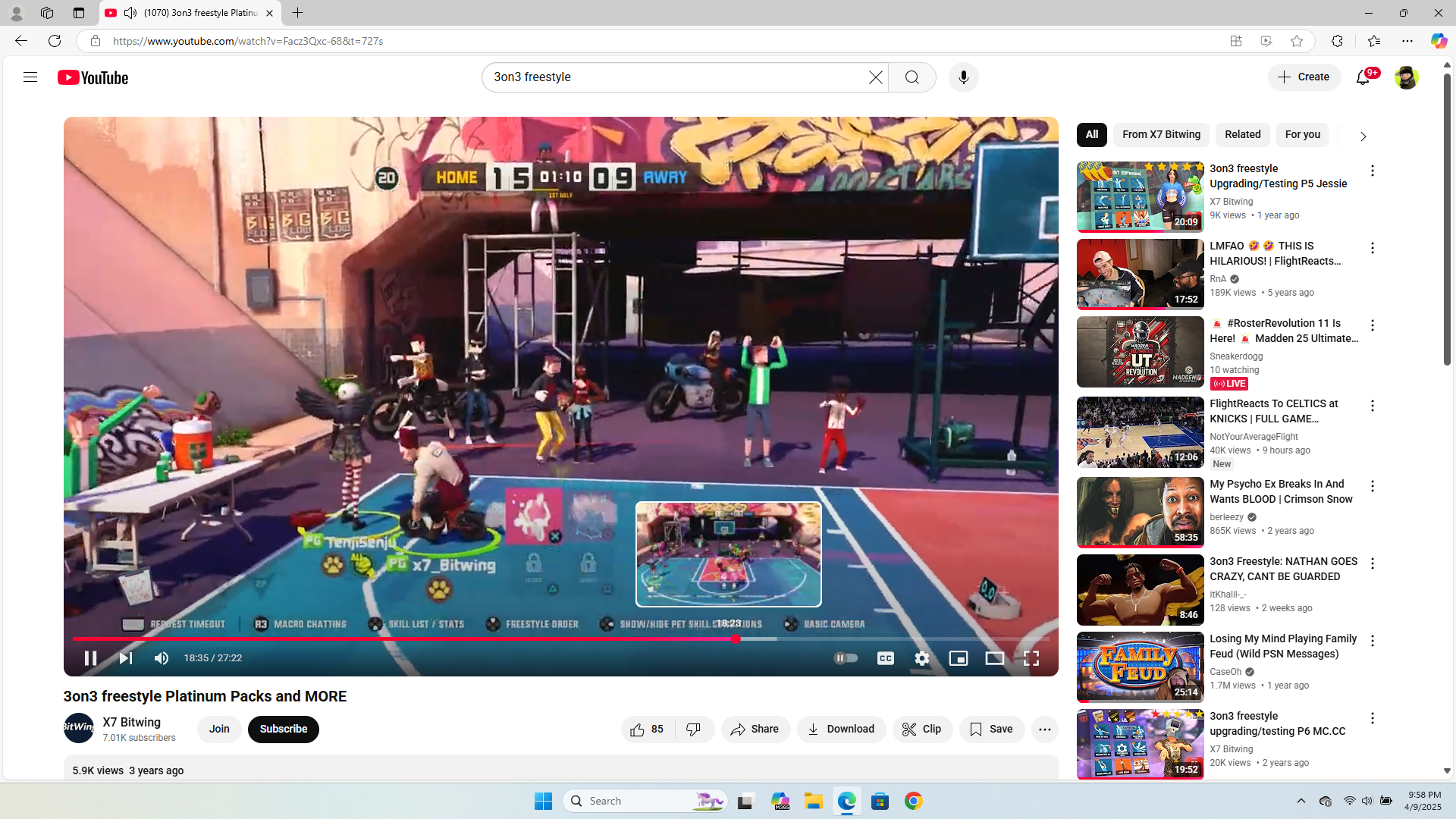Open the browser tab actions menu

point(79,13)
